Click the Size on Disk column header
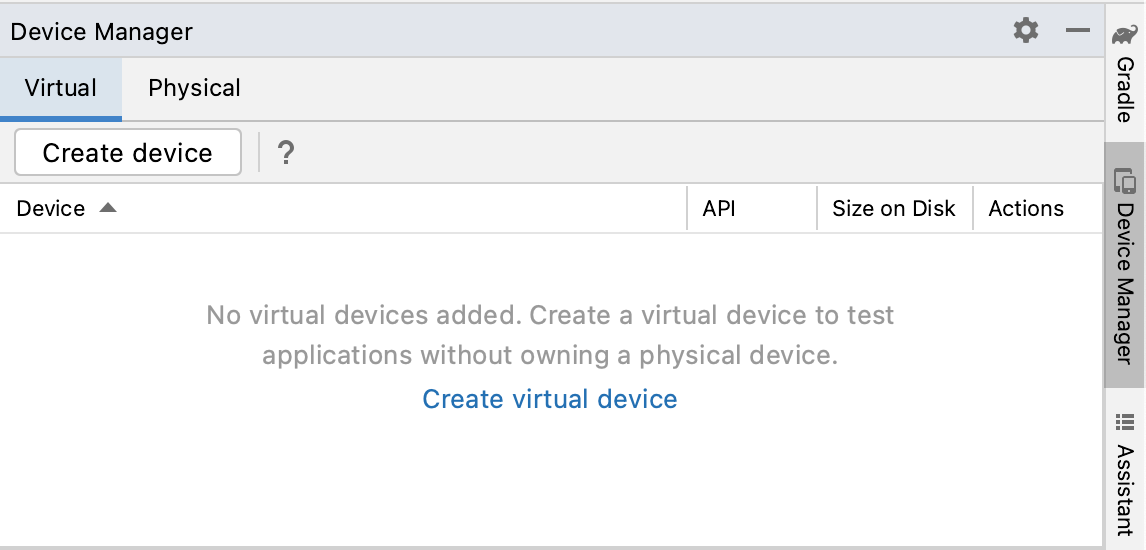Screen dimensions: 1146x550 [x=894, y=209]
